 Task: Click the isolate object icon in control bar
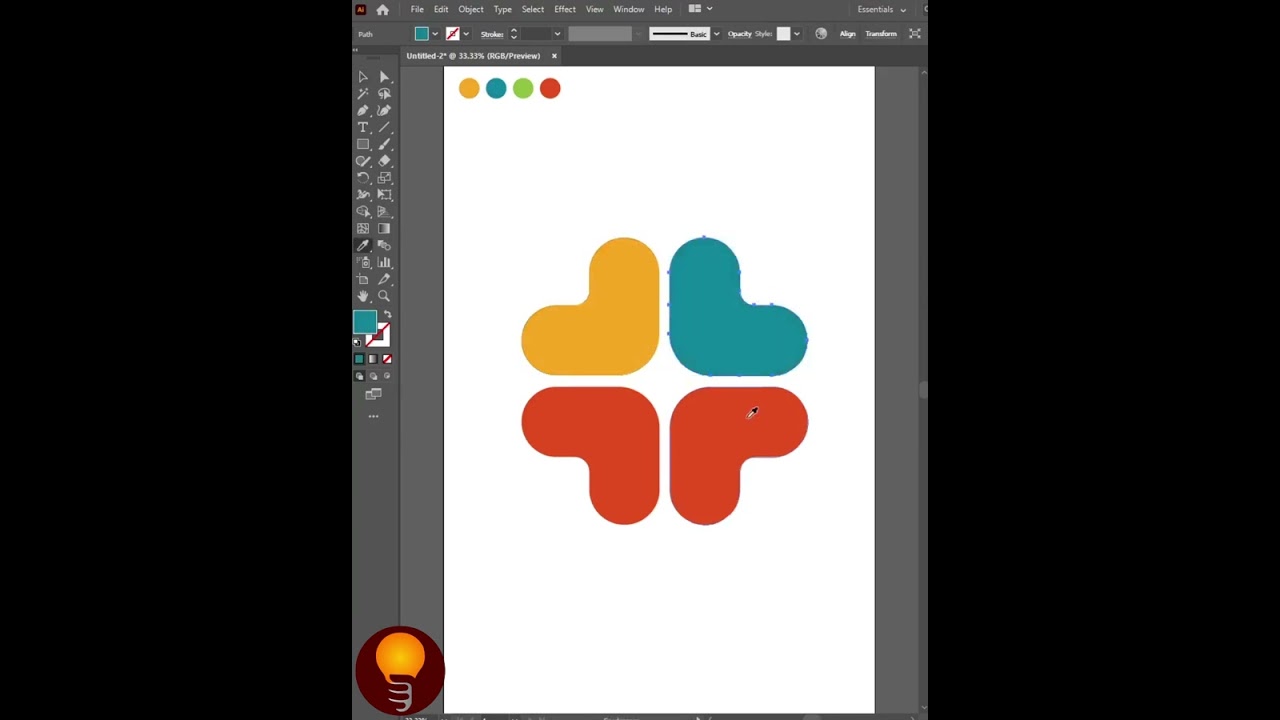[914, 33]
